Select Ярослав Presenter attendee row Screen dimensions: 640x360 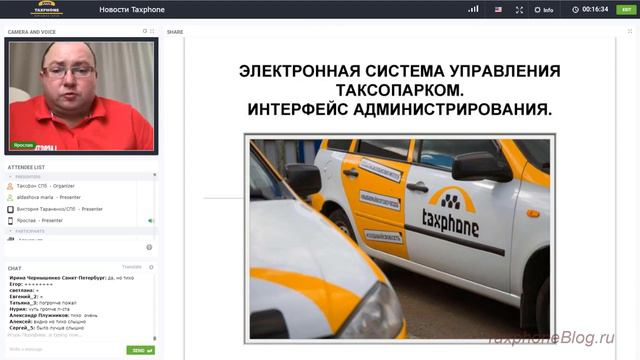tap(80, 220)
